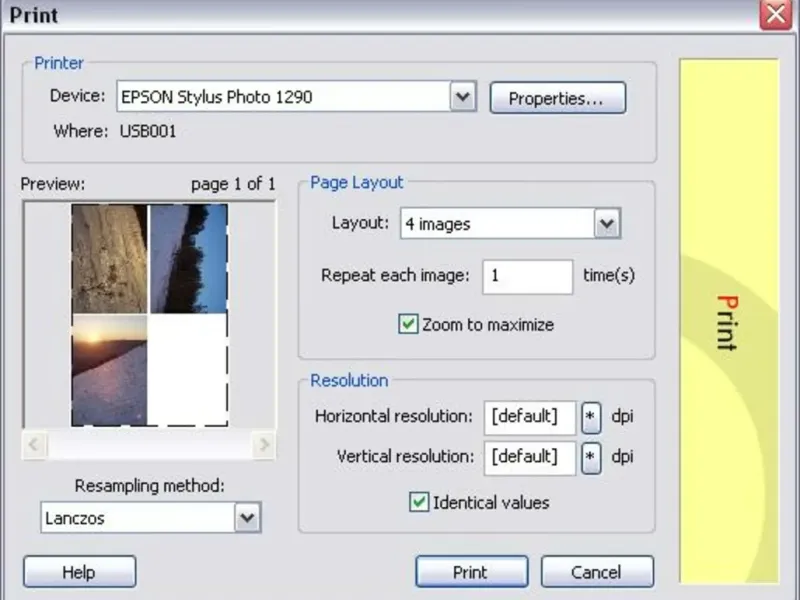Click the 'page 1 of 1' label
The image size is (800, 600).
(233, 184)
